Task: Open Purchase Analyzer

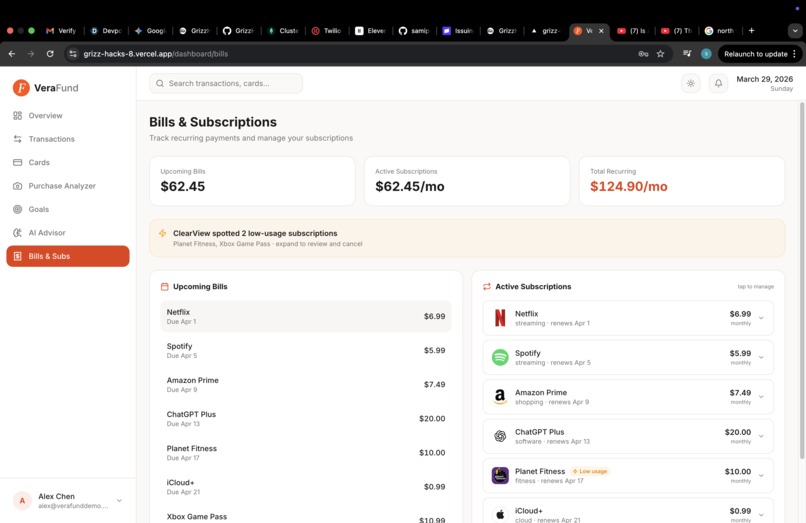Action: coord(68,186)
